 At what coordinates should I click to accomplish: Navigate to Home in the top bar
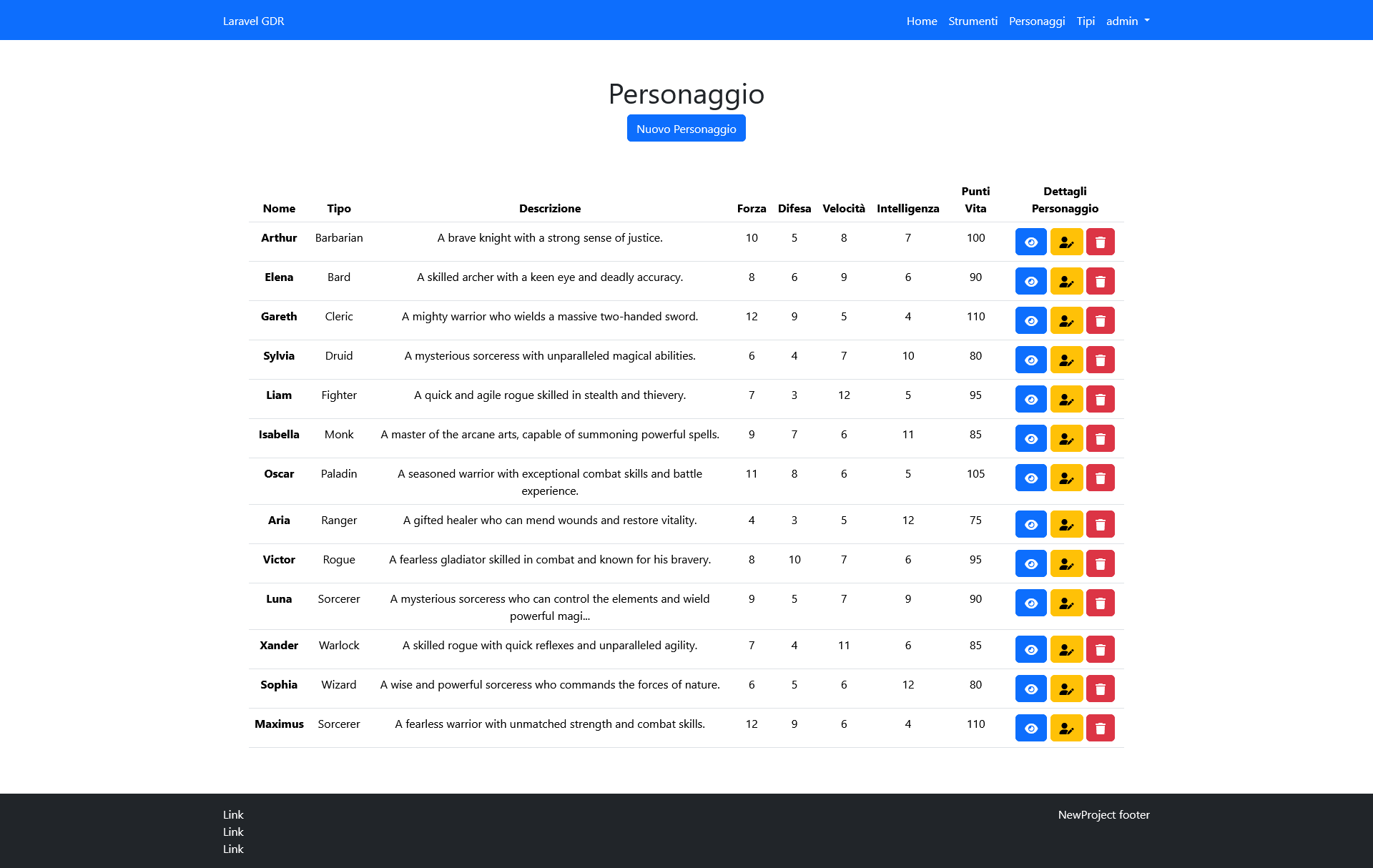pyautogui.click(x=922, y=21)
